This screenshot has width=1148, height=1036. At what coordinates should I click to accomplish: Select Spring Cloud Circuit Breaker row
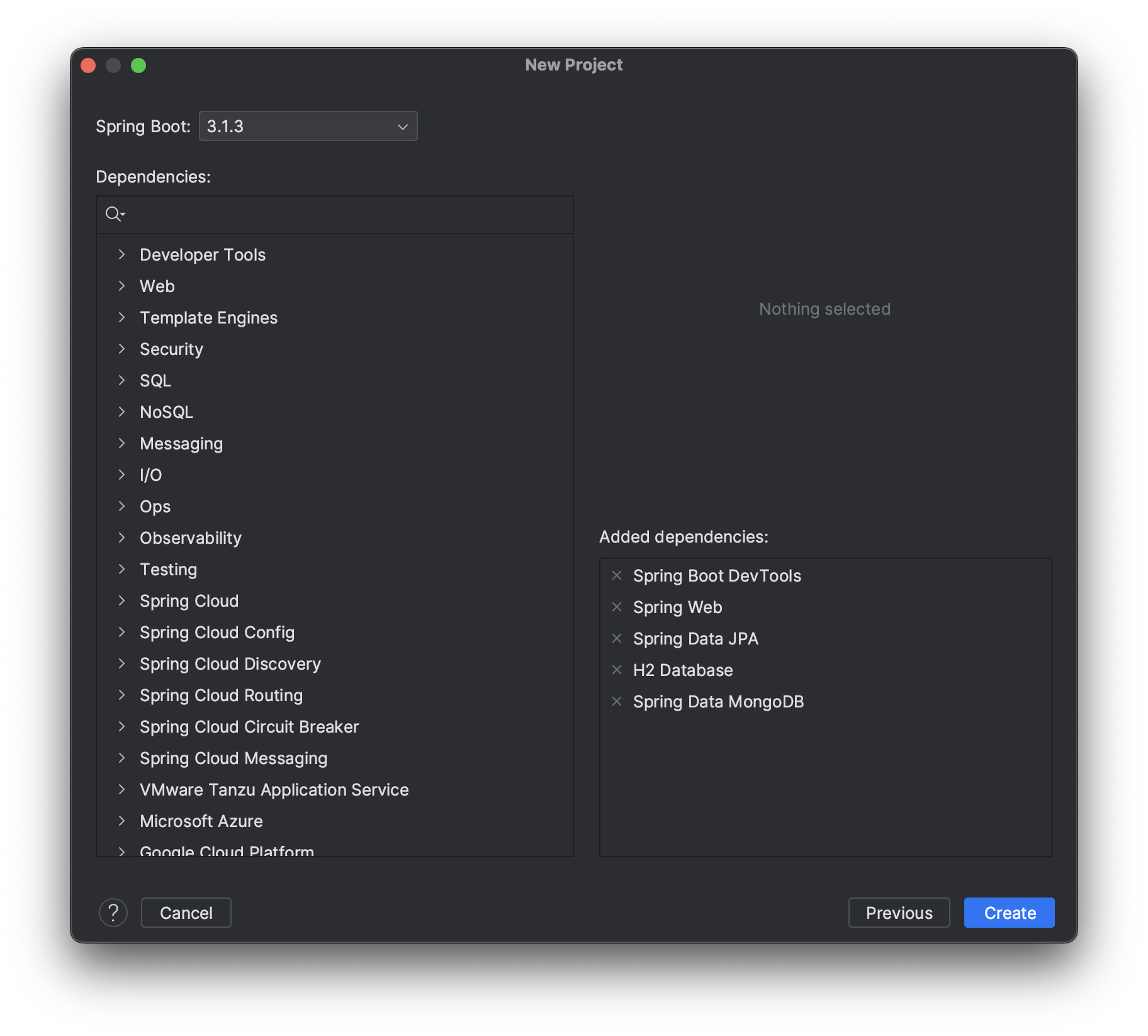335,726
